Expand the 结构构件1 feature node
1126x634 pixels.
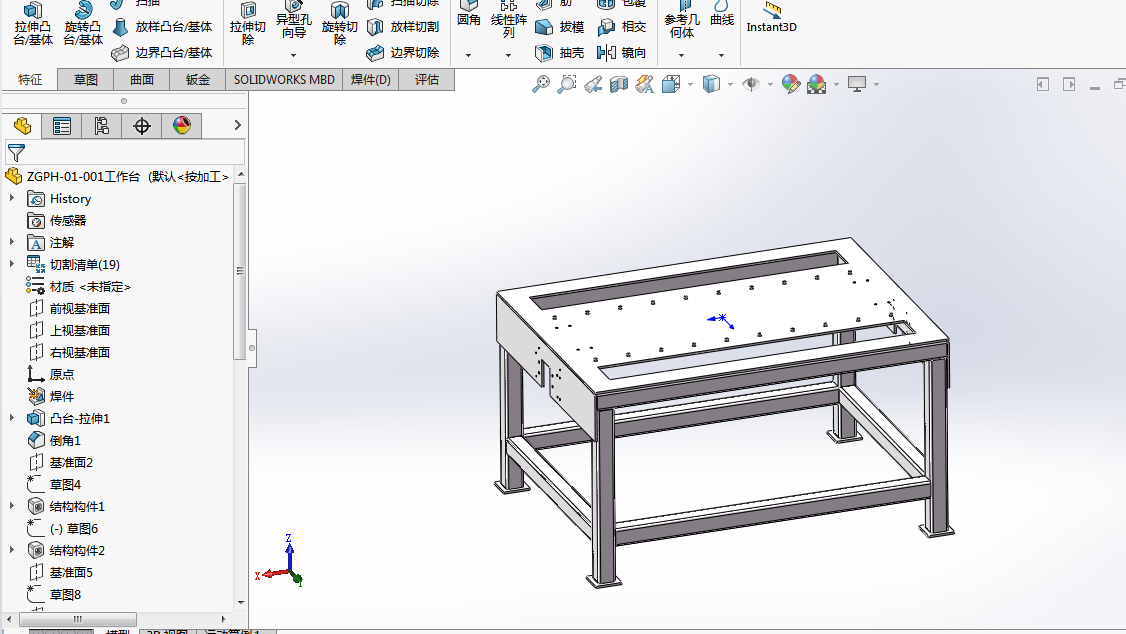(11, 505)
